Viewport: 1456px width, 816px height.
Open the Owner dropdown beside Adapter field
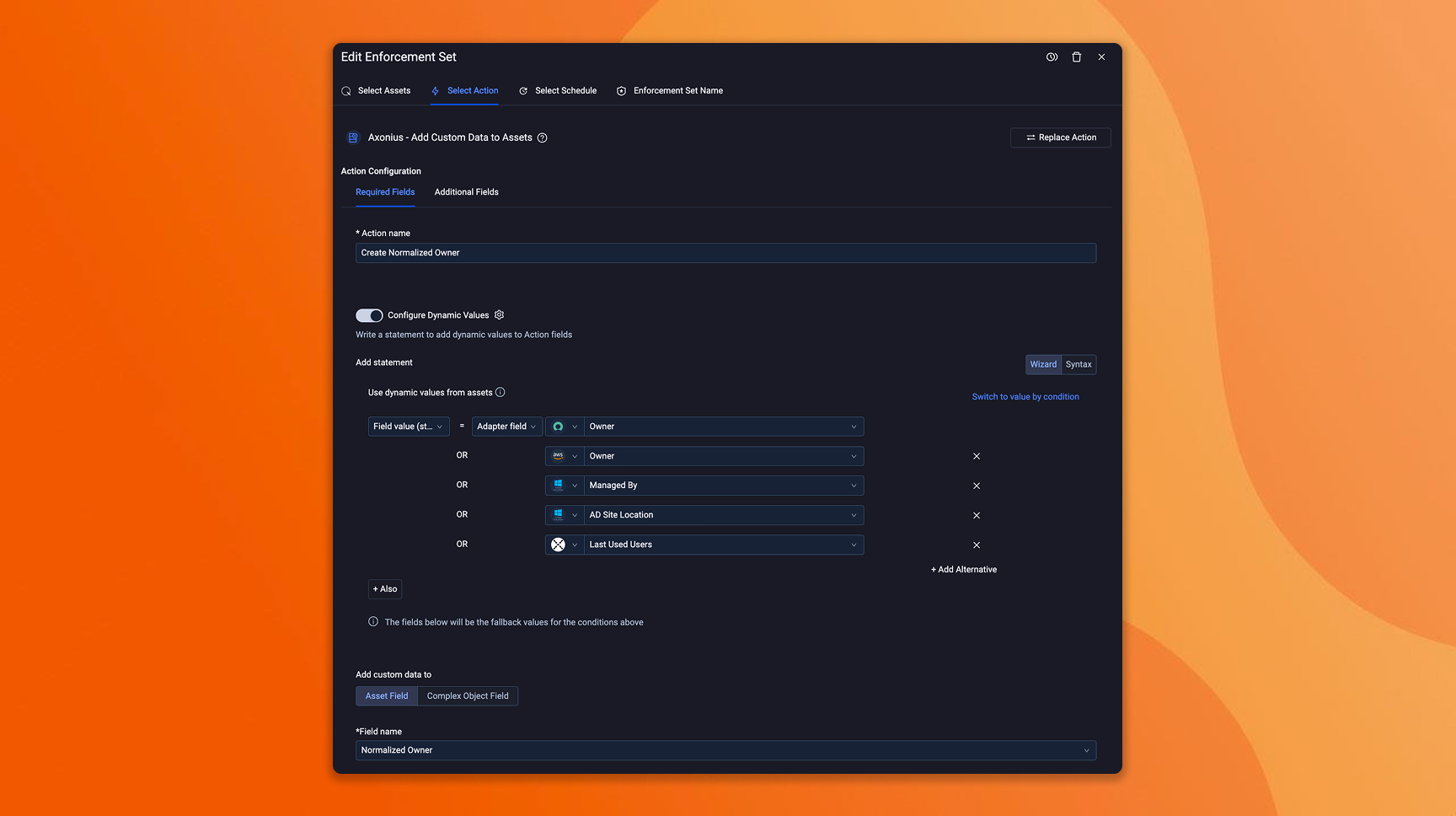click(x=724, y=427)
